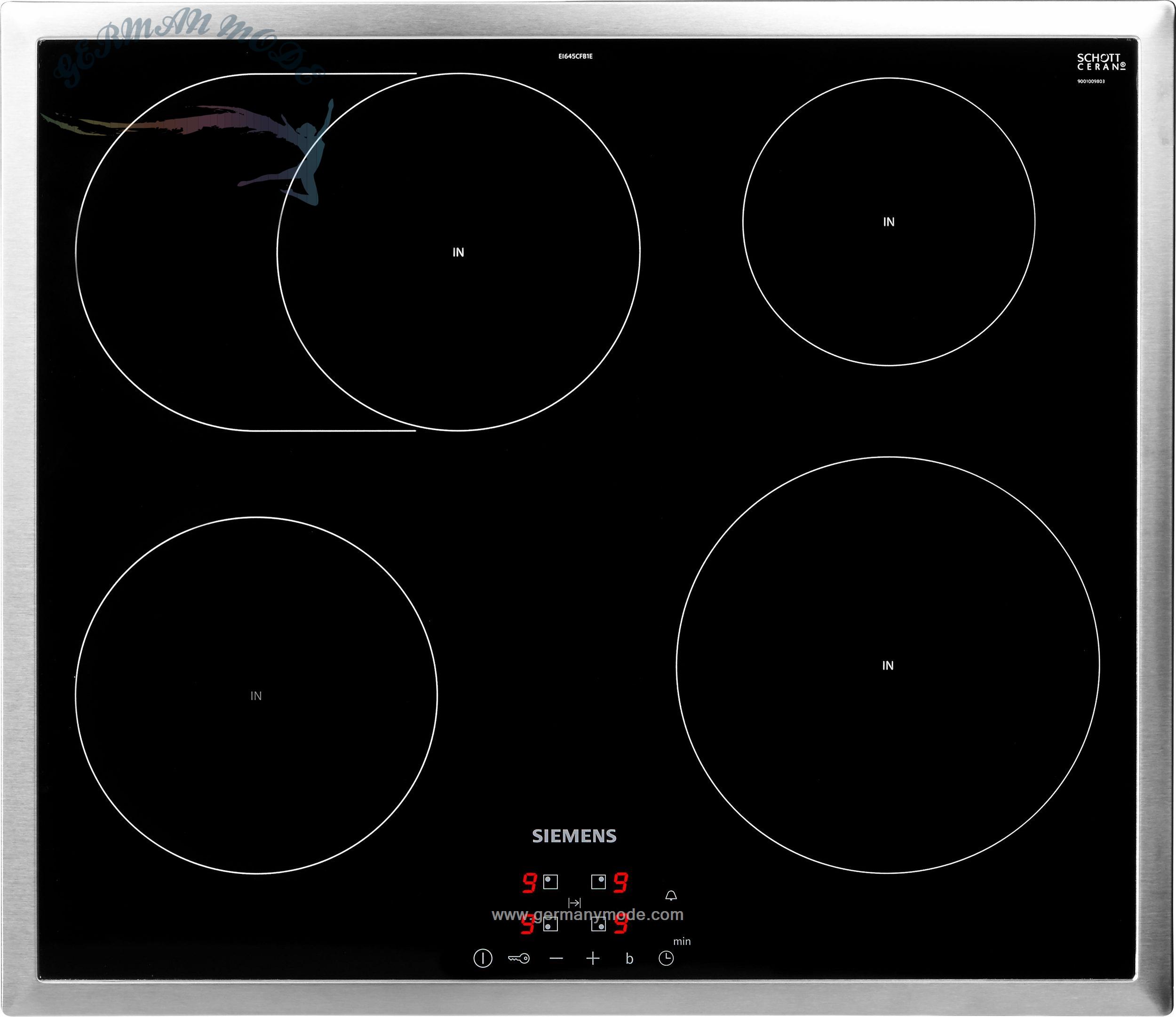Tap the 'IN' label of the top-right cooking zone

[x=889, y=222]
